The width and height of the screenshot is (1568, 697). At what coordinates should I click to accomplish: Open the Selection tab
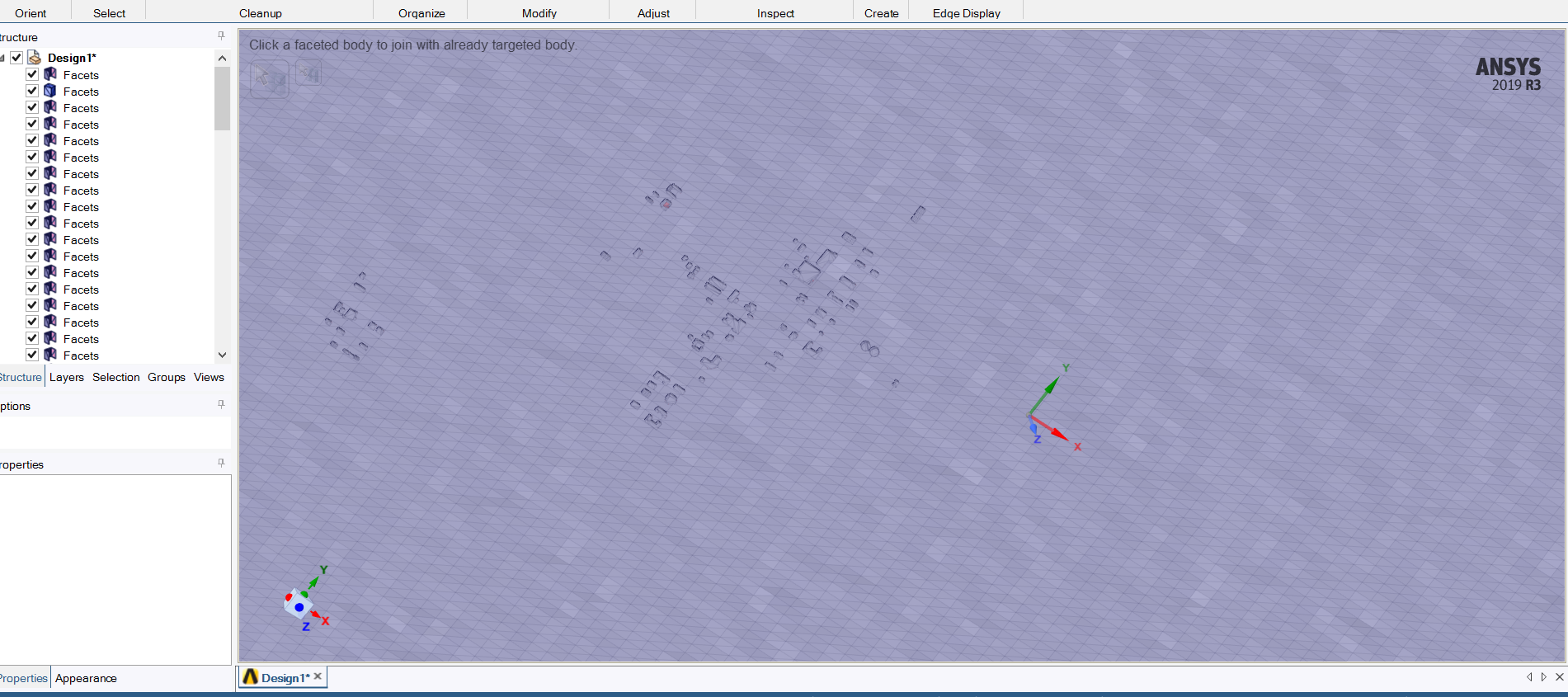coord(116,377)
